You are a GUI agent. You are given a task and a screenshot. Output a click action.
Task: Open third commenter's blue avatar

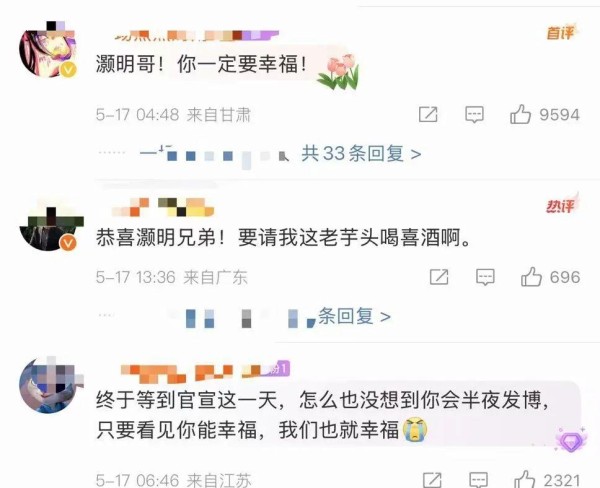click(50, 386)
